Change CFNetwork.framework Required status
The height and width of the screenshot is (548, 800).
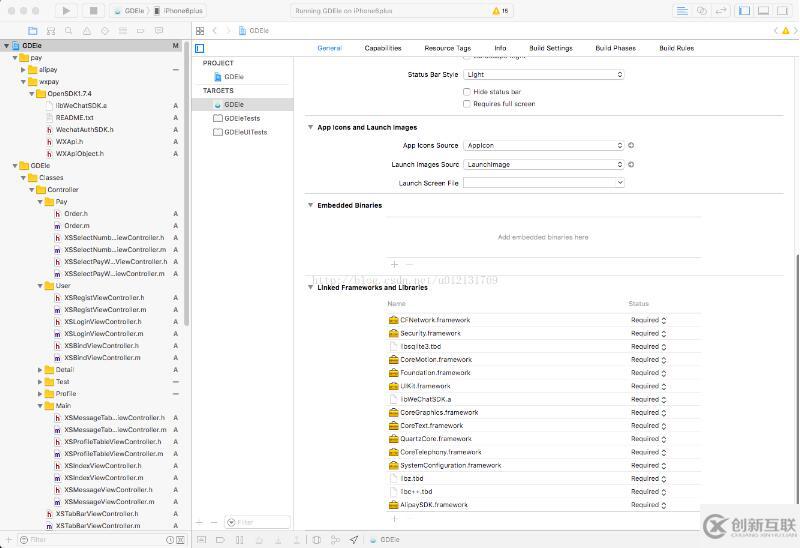coord(648,320)
